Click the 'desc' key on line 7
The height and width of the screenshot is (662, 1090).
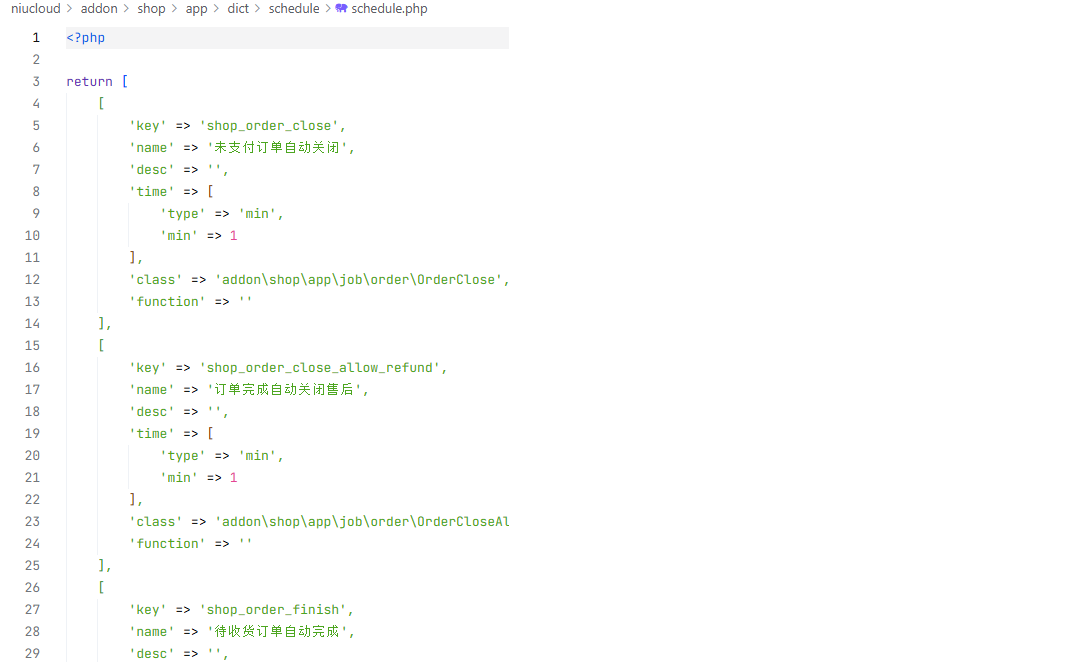[x=152, y=170]
